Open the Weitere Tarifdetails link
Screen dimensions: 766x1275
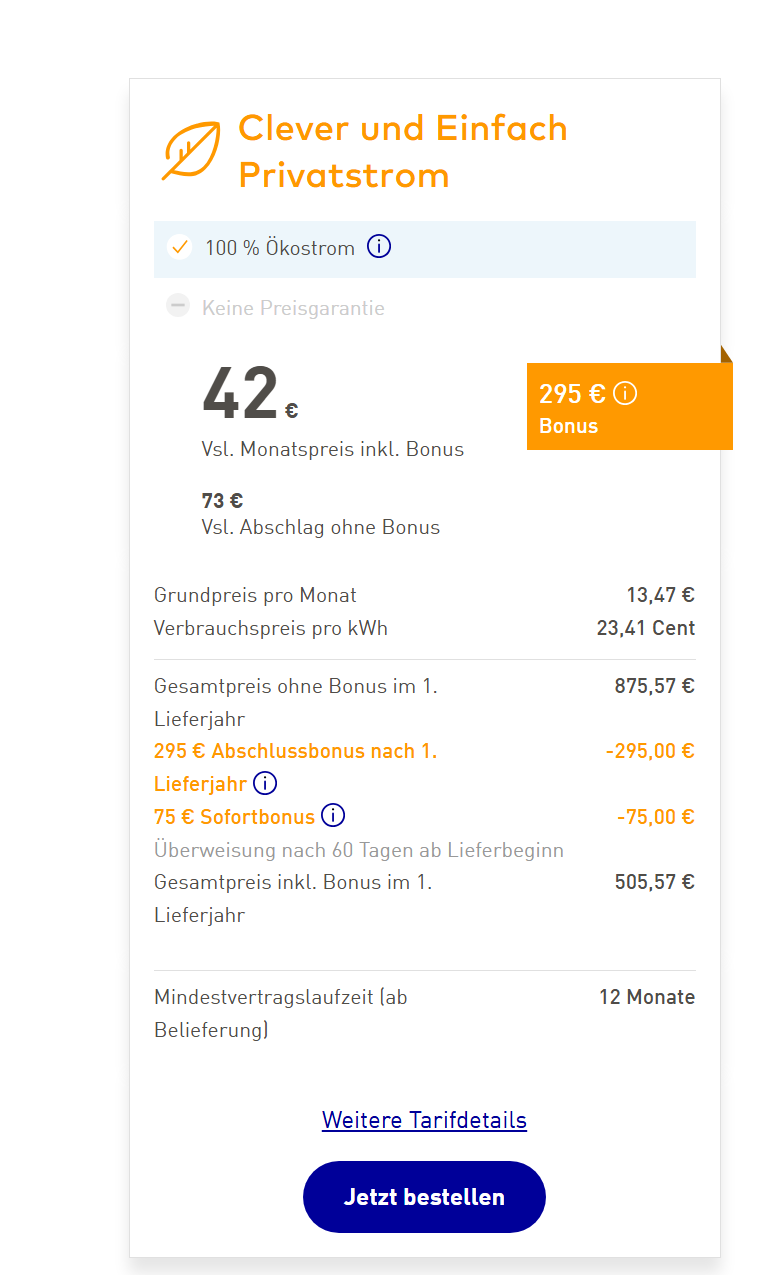(424, 1120)
